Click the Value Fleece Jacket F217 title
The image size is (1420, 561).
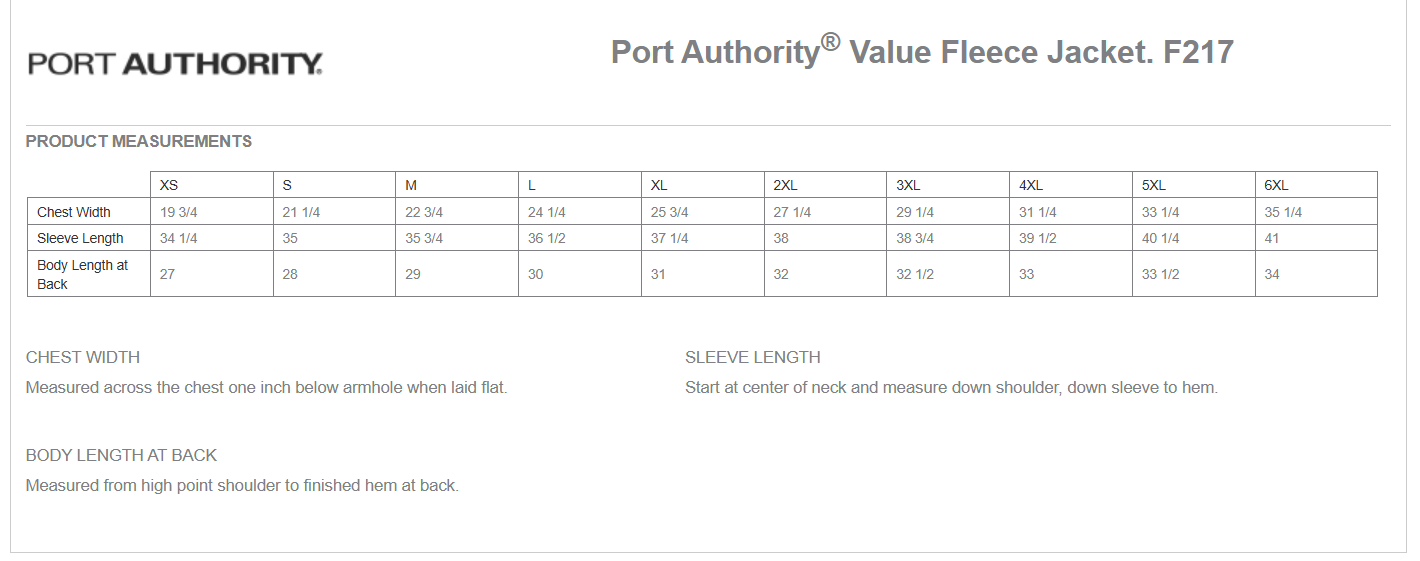[921, 51]
